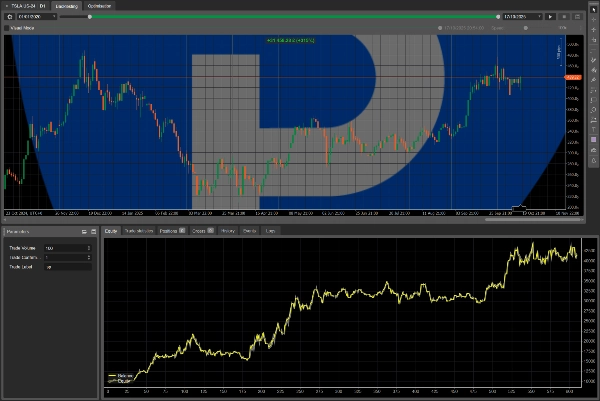600x401 pixels.
Task: Click the save parameters icon in Parameters panel
Action: pos(83,232)
